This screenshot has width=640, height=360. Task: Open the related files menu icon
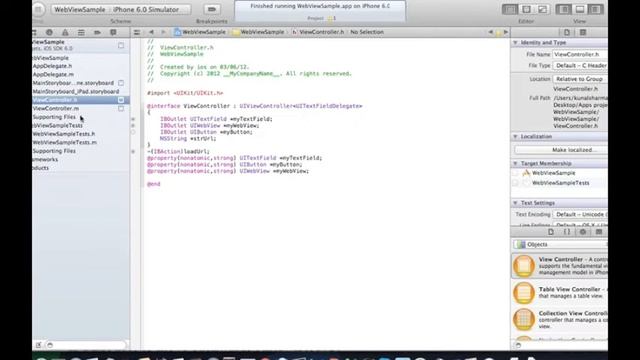point(137,32)
